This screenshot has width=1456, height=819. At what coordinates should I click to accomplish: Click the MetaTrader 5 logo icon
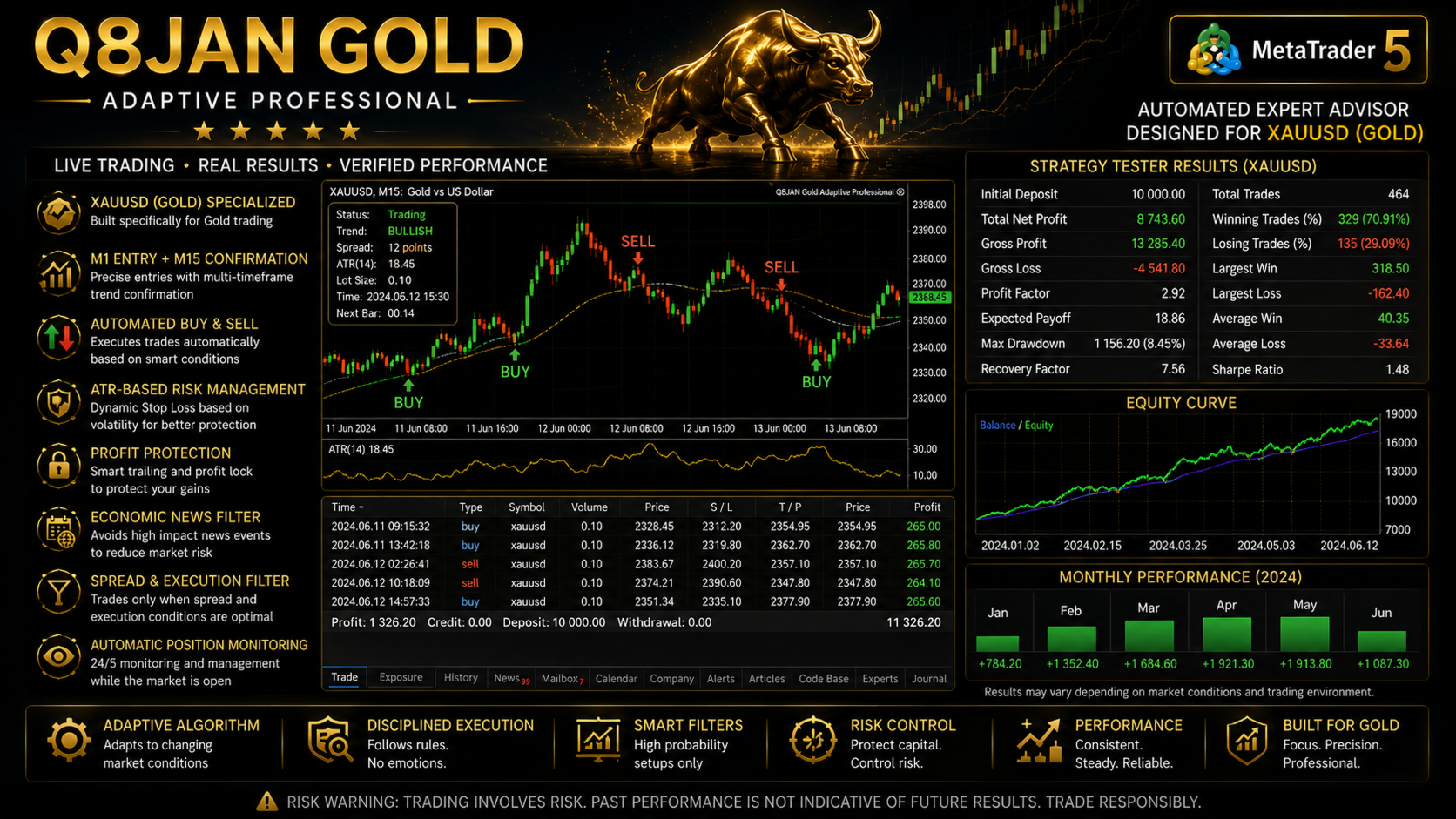1214,50
